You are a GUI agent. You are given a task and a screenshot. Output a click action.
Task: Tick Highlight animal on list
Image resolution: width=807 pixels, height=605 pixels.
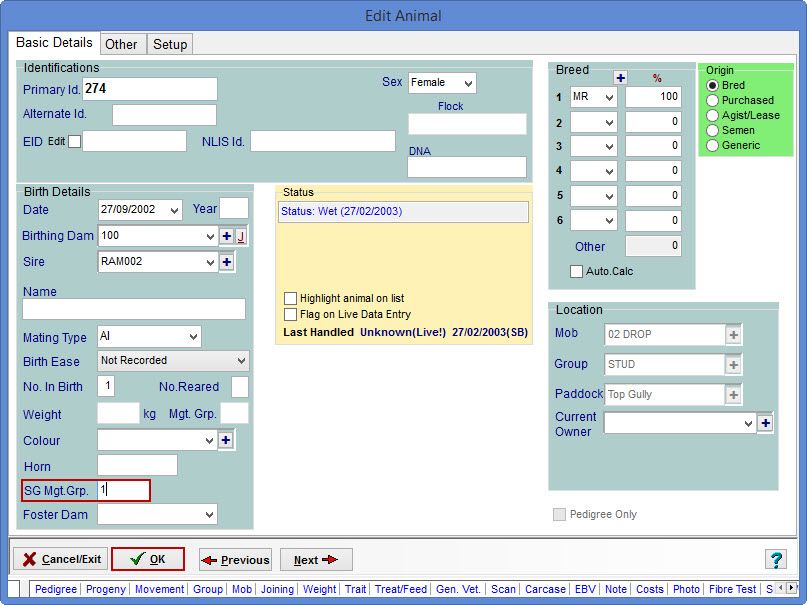(291, 298)
